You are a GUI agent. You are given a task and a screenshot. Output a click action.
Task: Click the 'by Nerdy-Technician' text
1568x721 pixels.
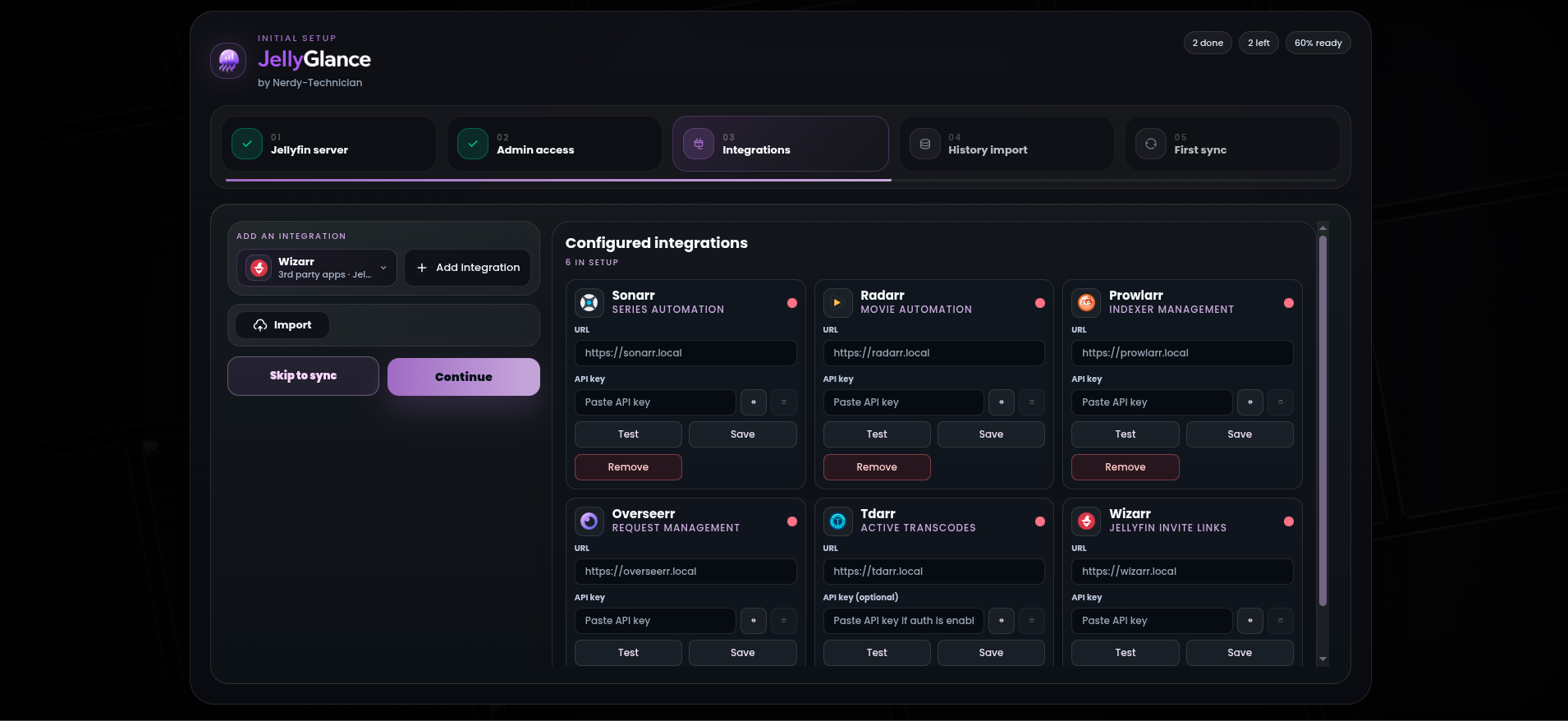310,83
